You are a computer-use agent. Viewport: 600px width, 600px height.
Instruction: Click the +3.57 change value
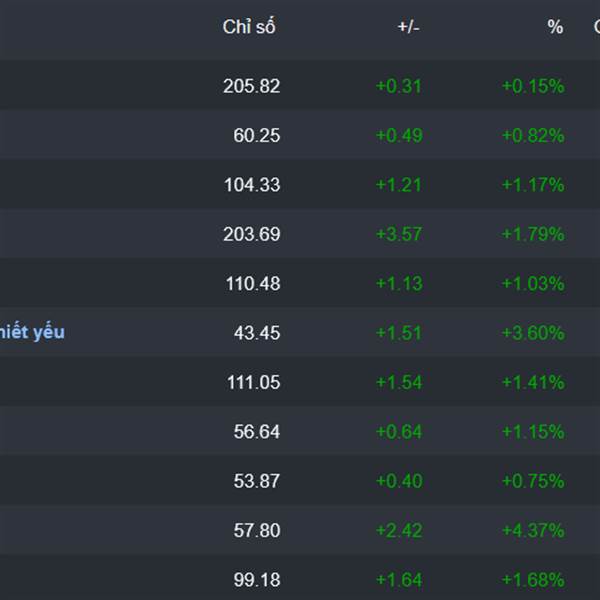click(399, 234)
